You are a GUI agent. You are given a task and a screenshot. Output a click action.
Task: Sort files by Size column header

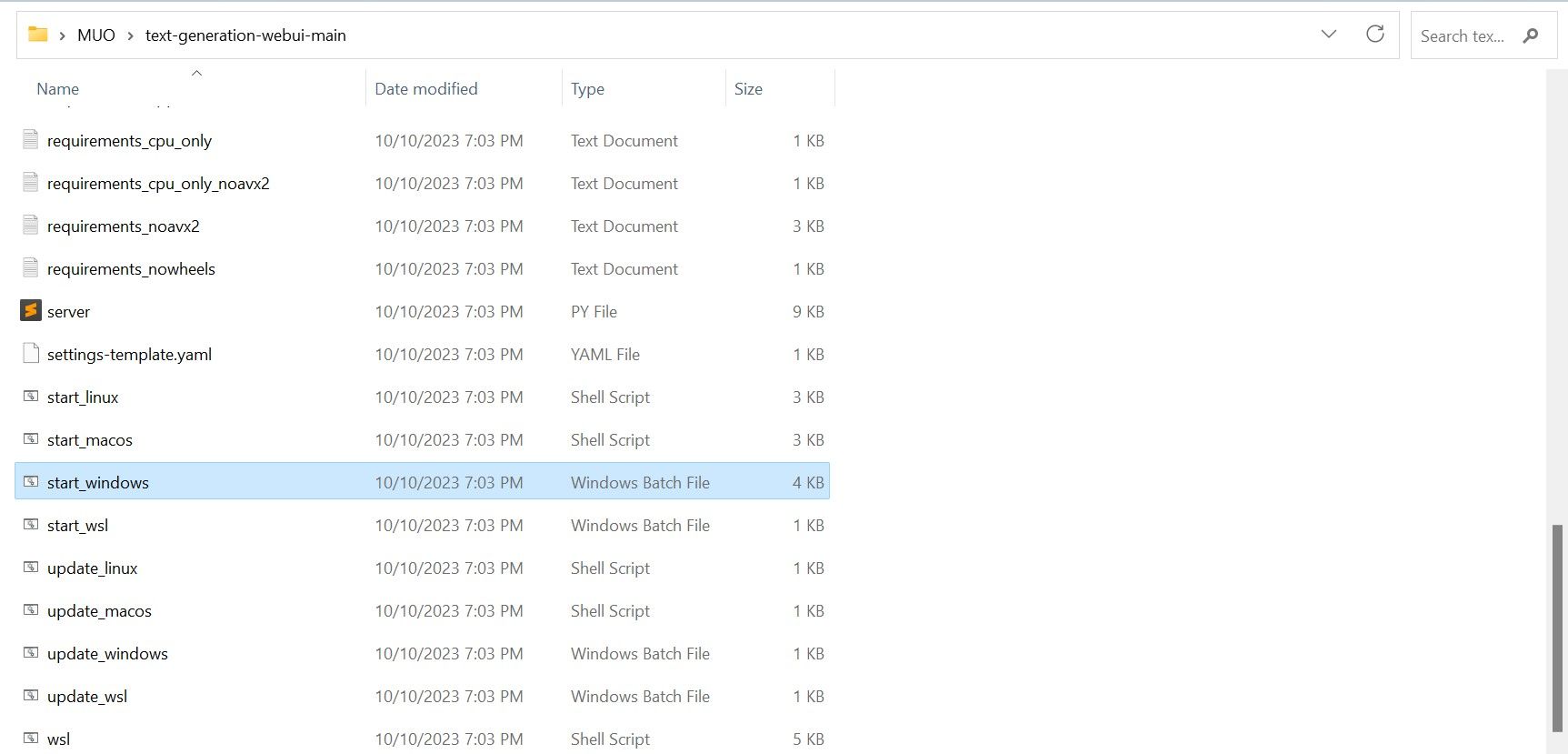[x=748, y=88]
